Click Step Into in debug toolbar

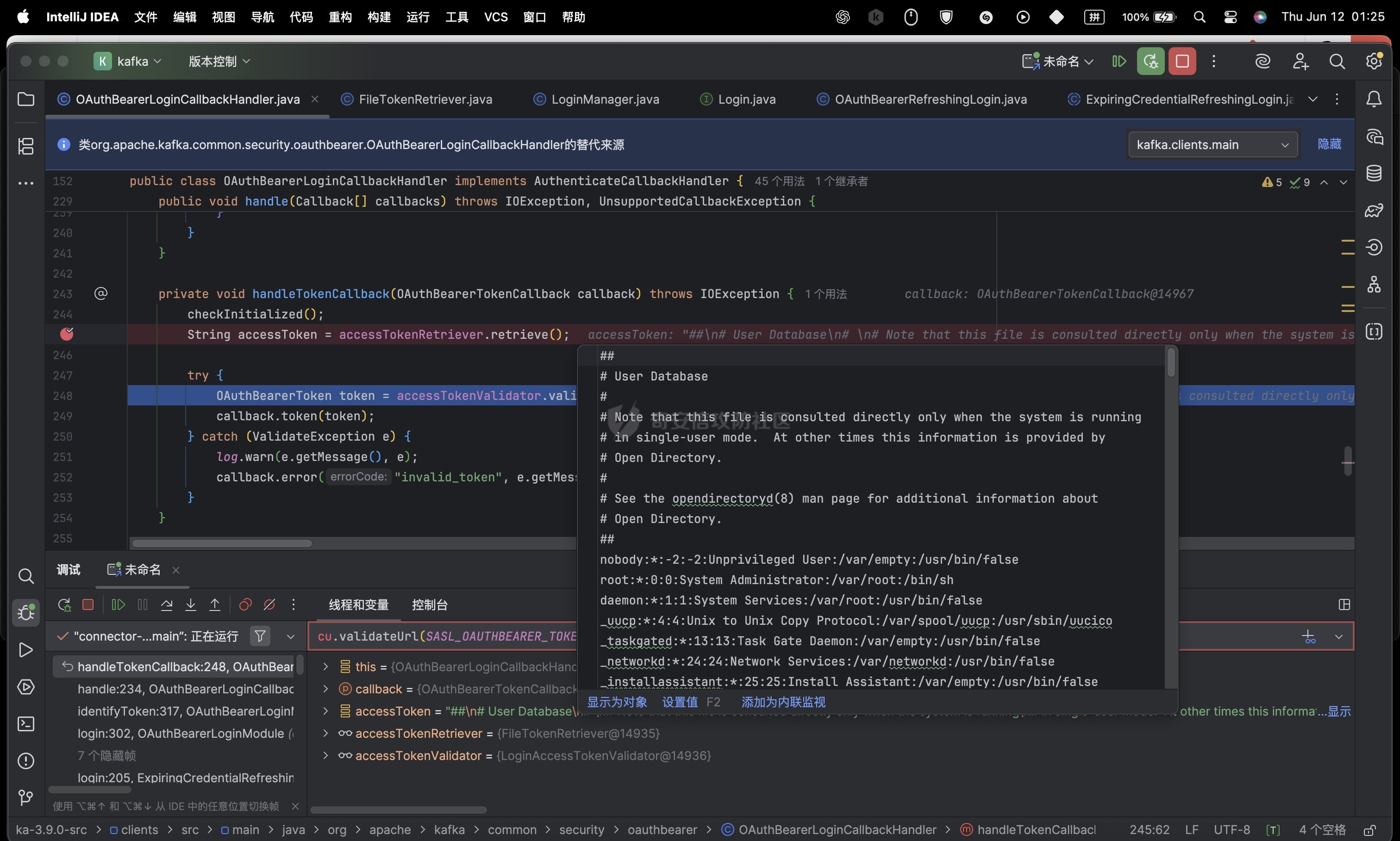coord(190,604)
